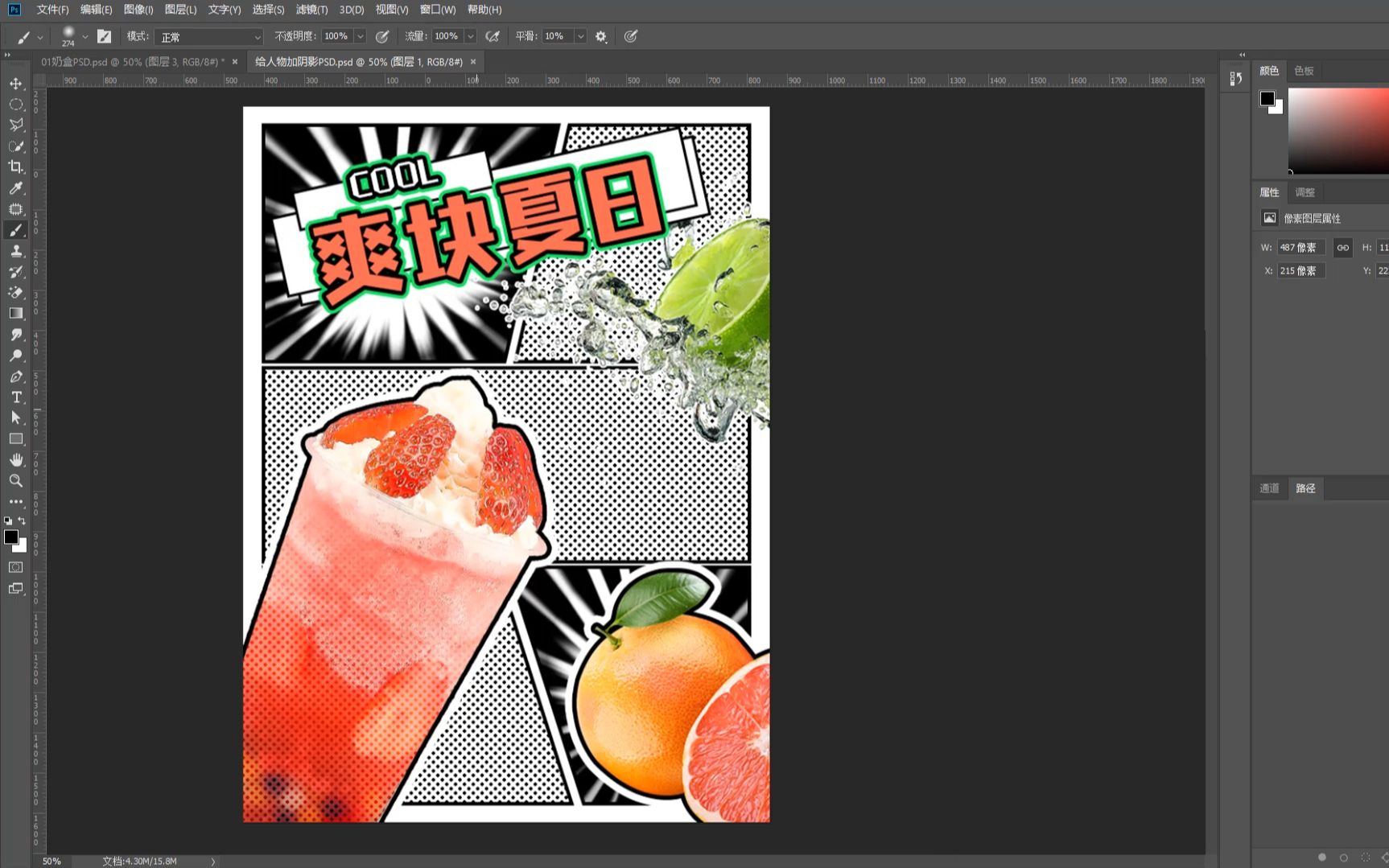Image resolution: width=1389 pixels, height=868 pixels.
Task: Open the 滤镜(T) menu
Action: 311,10
